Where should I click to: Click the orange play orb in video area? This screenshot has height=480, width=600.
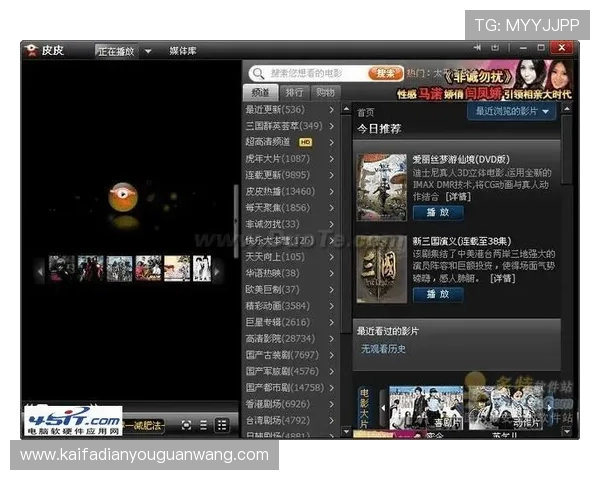[x=123, y=197]
